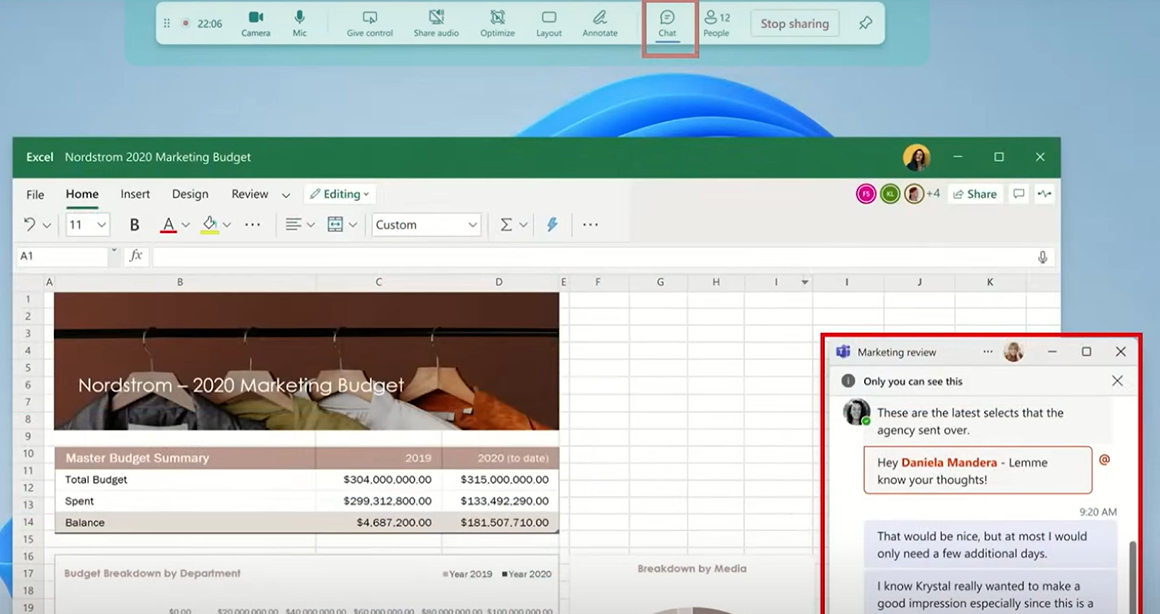Viewport: 1160px width, 614px height.
Task: Expand the font size dropdown
Action: tap(101, 225)
